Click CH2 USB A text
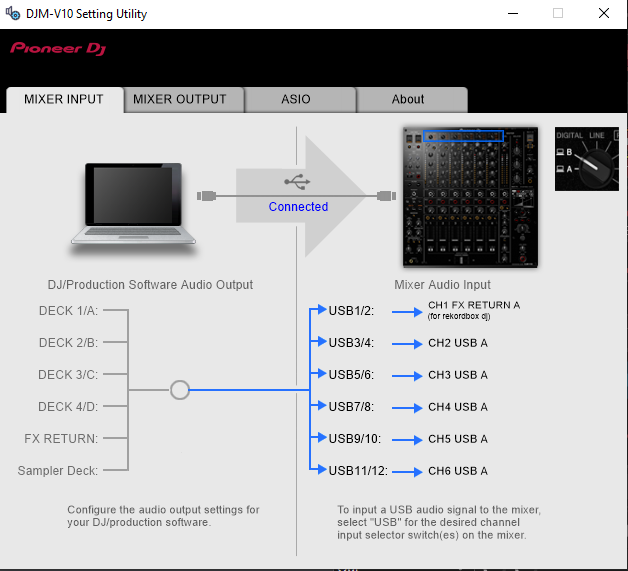 click(x=458, y=343)
